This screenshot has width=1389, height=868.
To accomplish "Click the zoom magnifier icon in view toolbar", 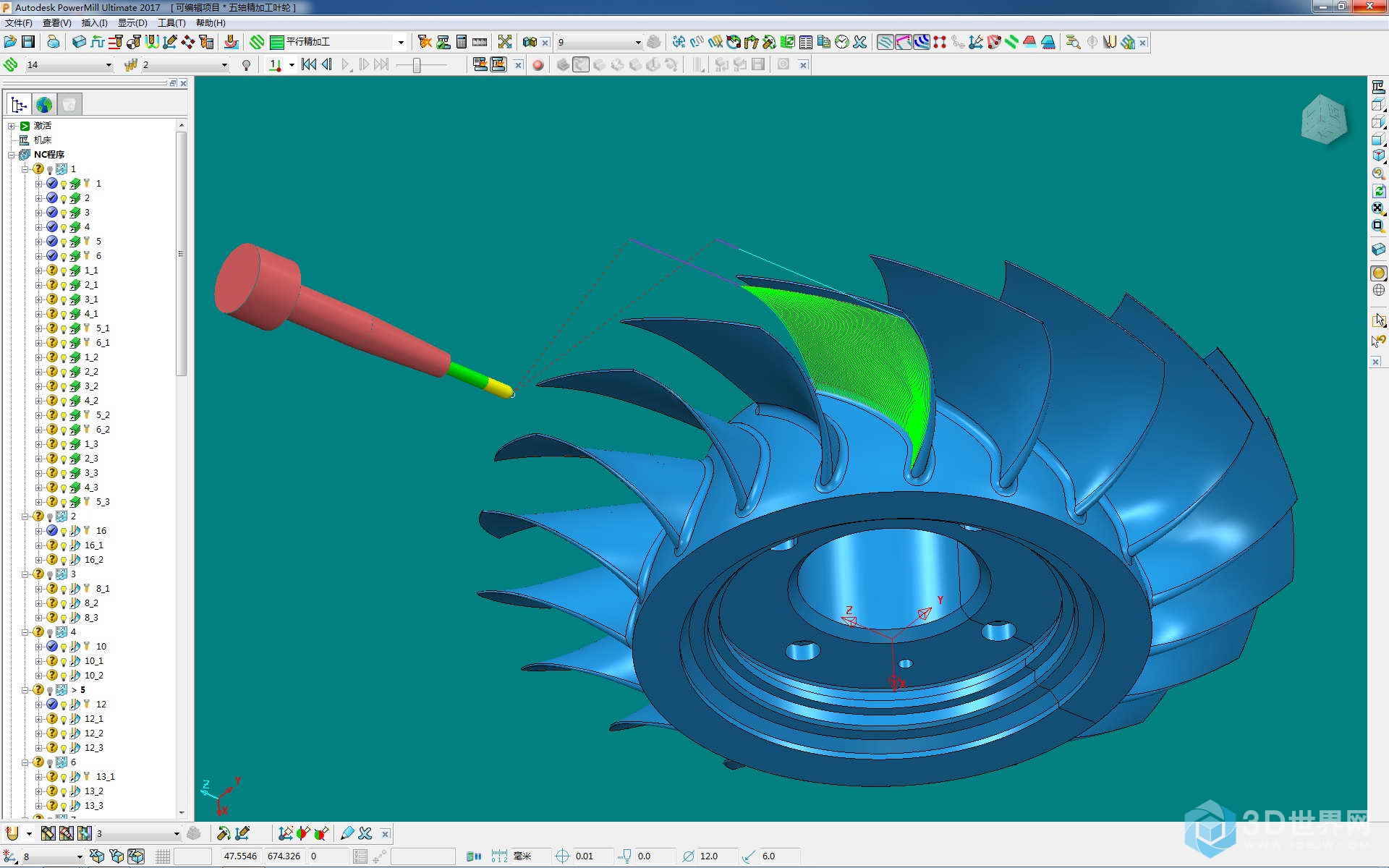I will [x=1378, y=174].
